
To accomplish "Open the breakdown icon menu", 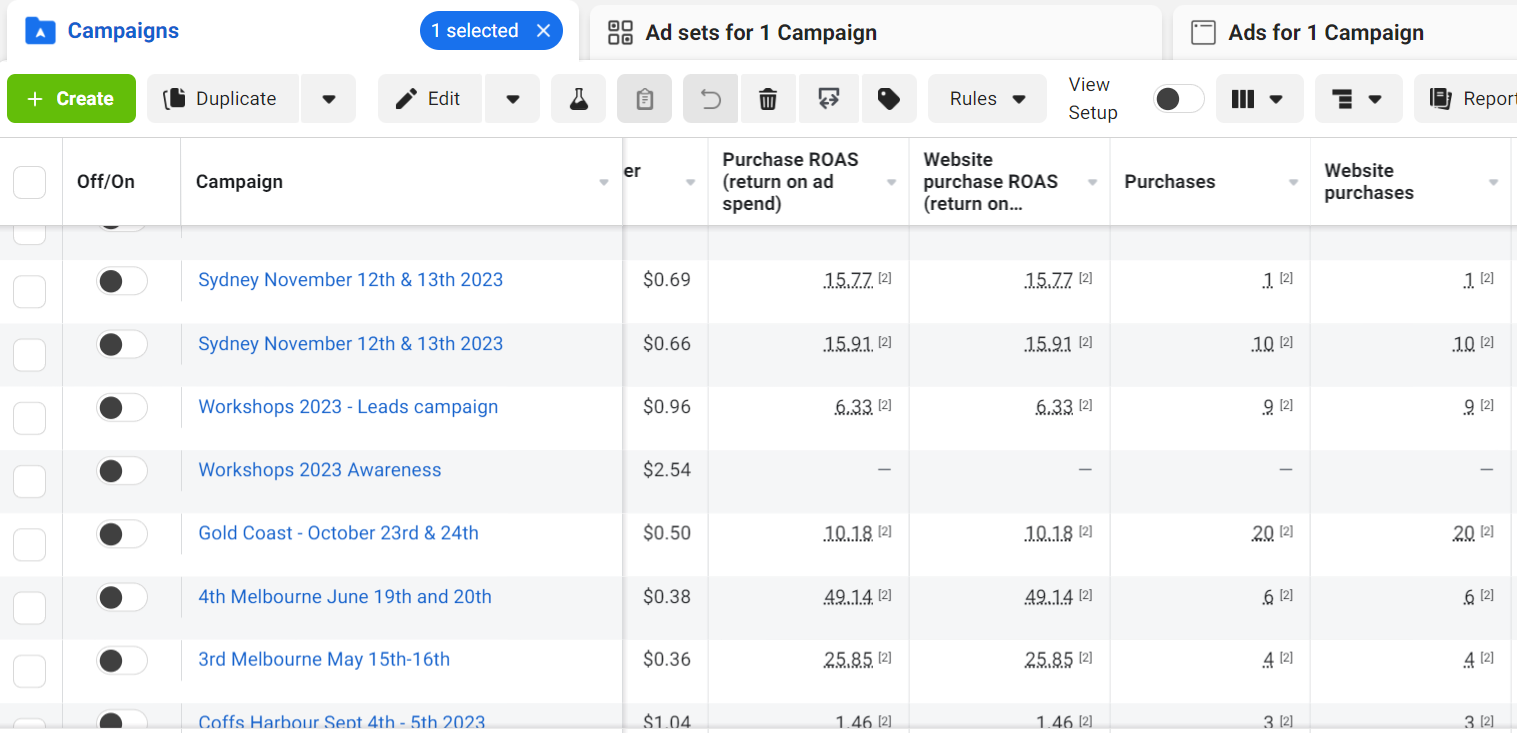I will click(x=1357, y=99).
